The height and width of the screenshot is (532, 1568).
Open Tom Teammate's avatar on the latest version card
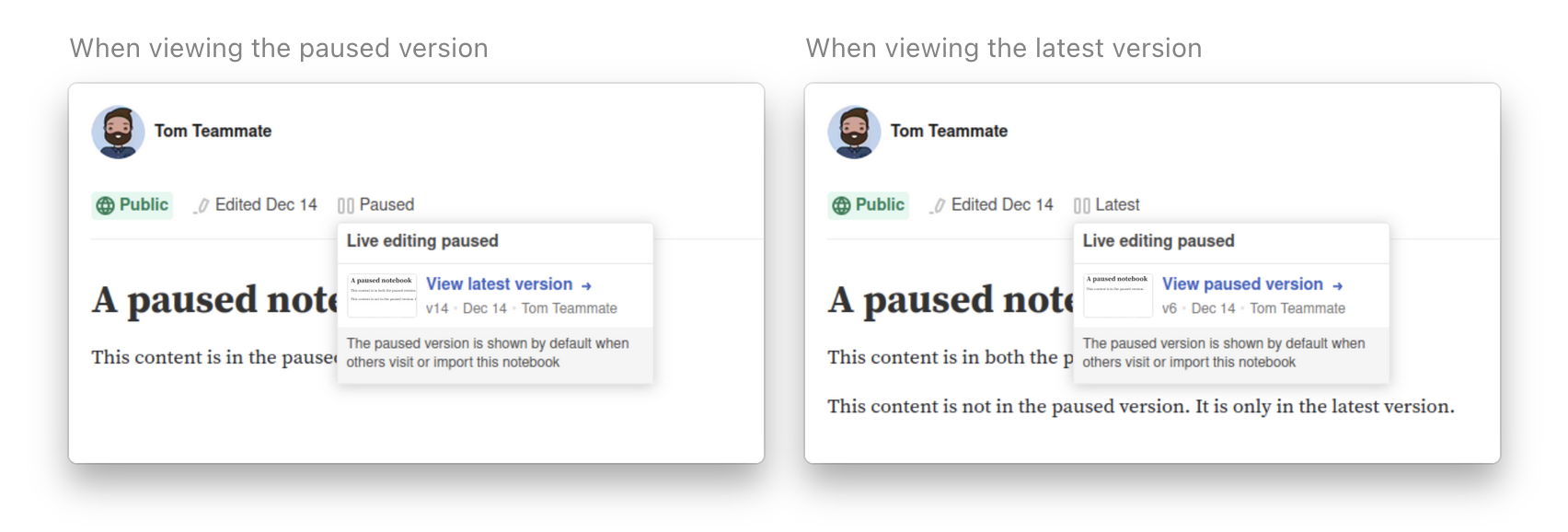854,133
